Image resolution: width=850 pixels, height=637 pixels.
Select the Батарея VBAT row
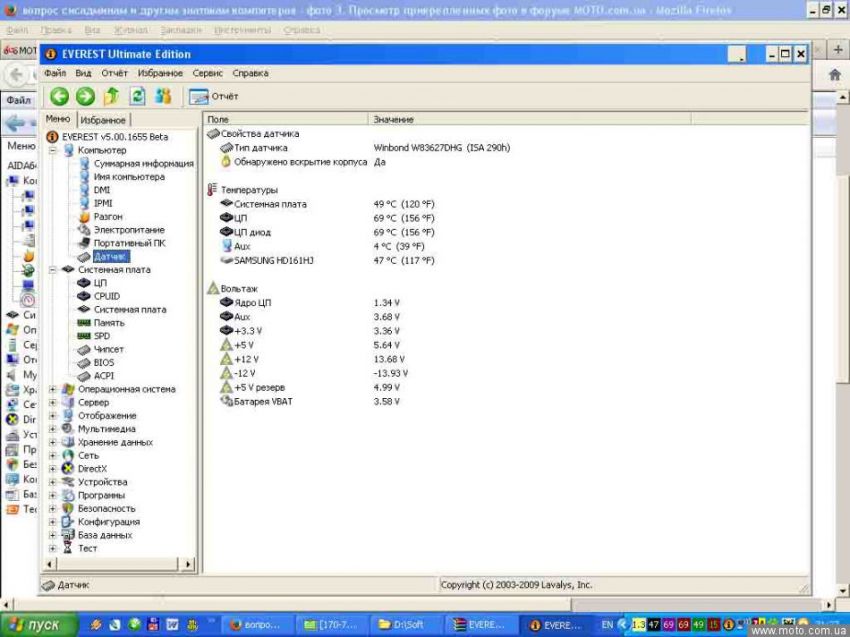tap(309, 402)
